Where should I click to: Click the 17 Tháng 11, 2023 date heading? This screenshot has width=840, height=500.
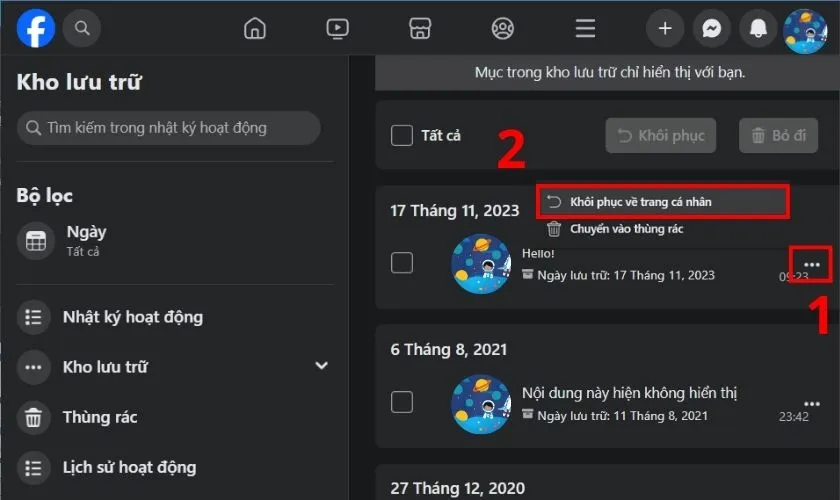coord(455,211)
